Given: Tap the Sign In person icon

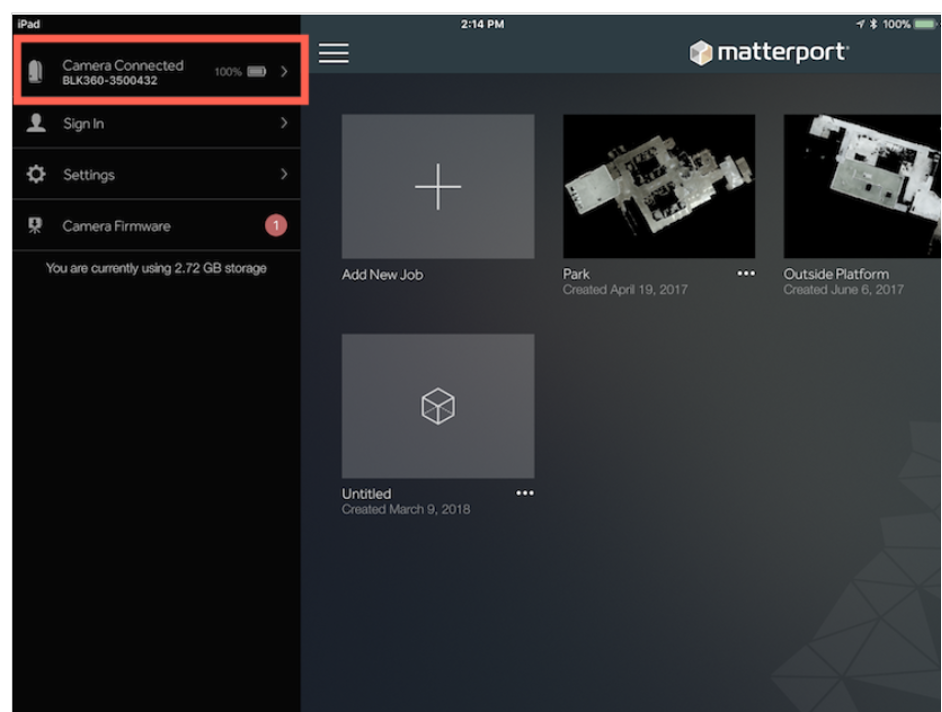Looking at the screenshot, I should tap(36, 123).
